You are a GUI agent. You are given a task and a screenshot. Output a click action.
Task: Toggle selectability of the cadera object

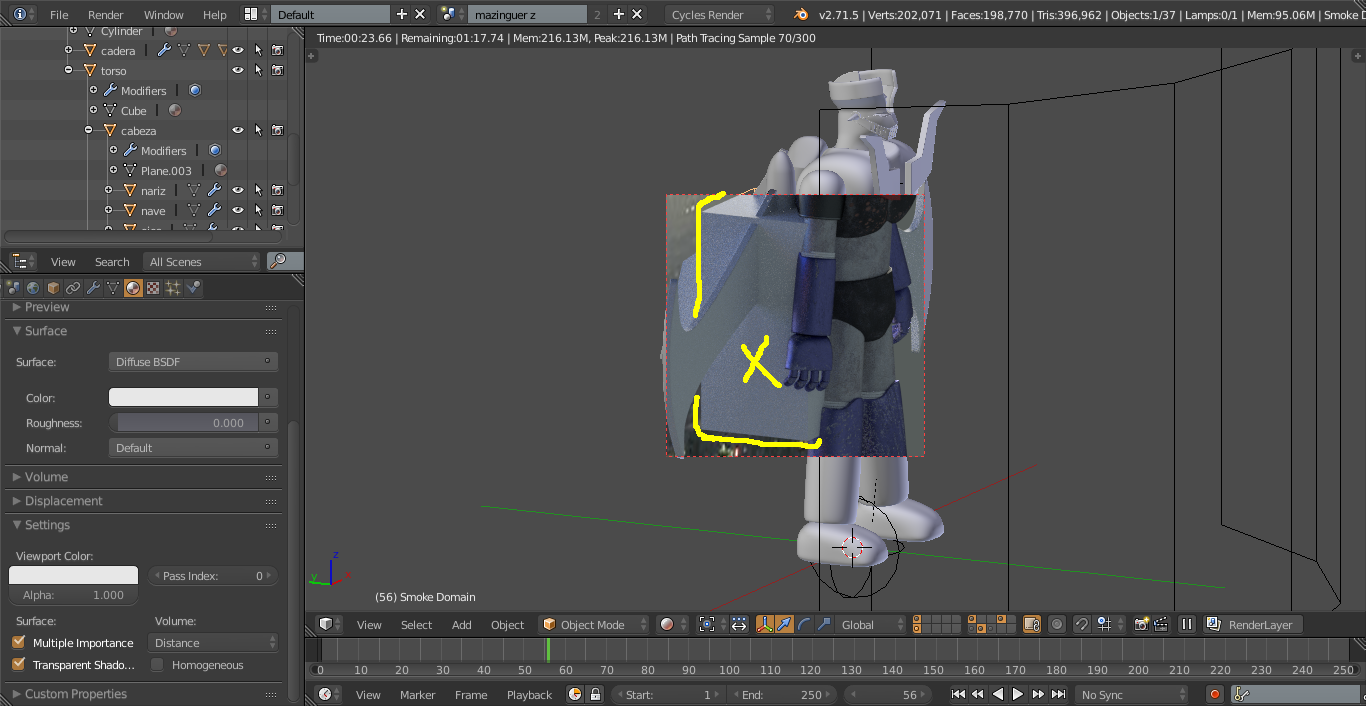pos(258,50)
